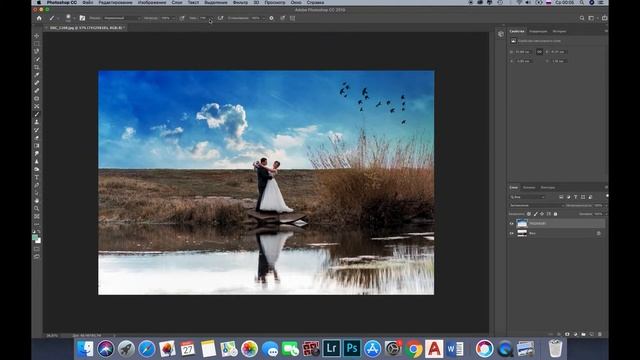Select the Zoom magnifier tool
The width and height of the screenshot is (640, 360).
tap(37, 209)
